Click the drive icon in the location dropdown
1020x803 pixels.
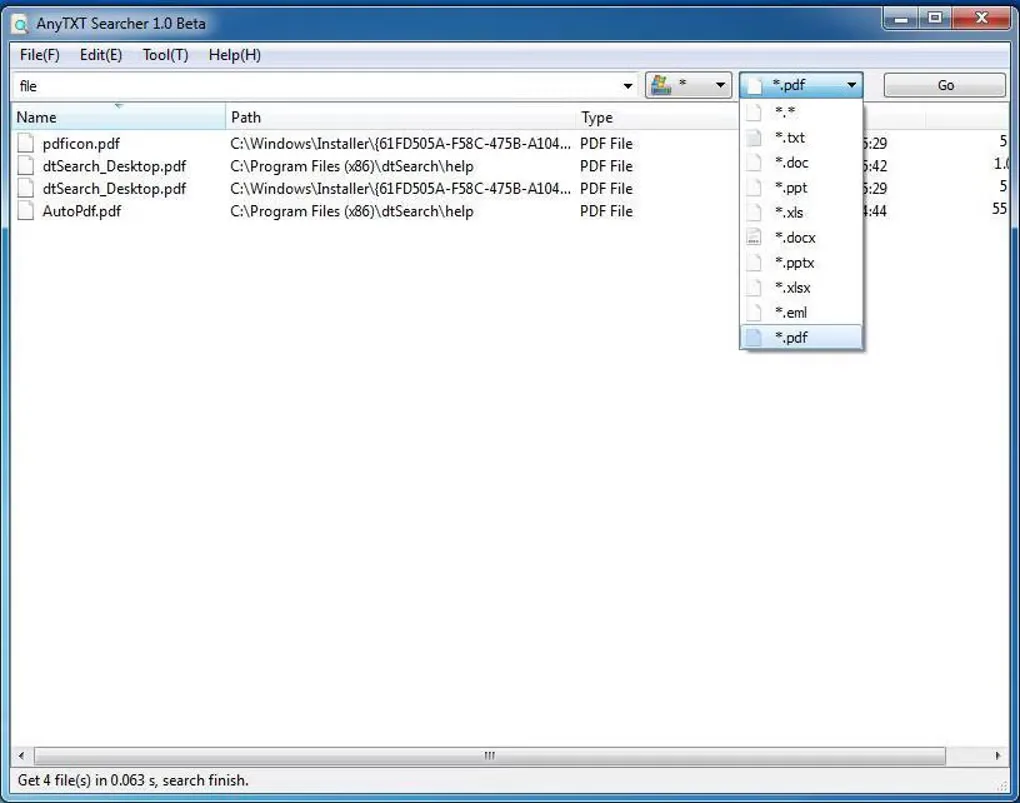662,85
